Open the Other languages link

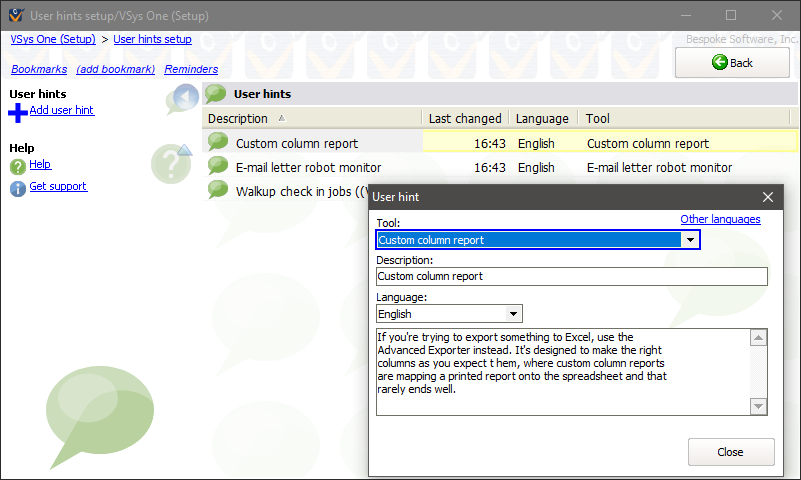coord(720,219)
